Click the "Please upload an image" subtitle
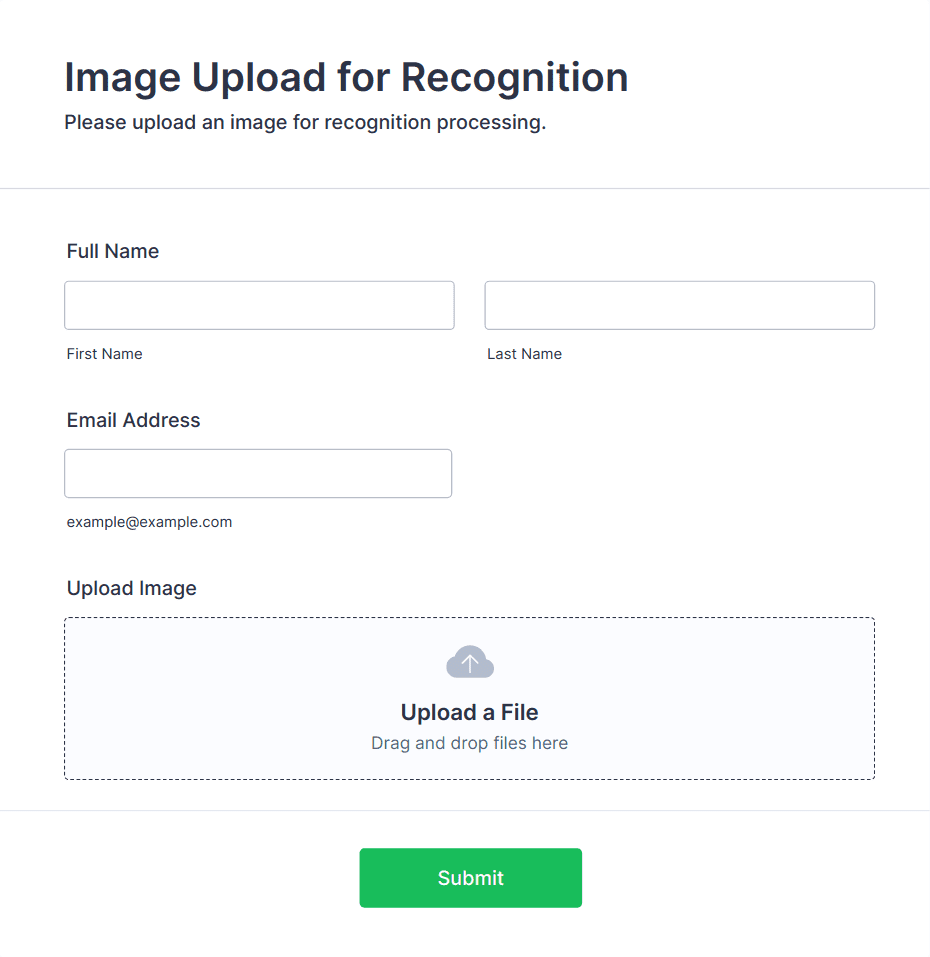This screenshot has width=930, height=957. [305, 123]
